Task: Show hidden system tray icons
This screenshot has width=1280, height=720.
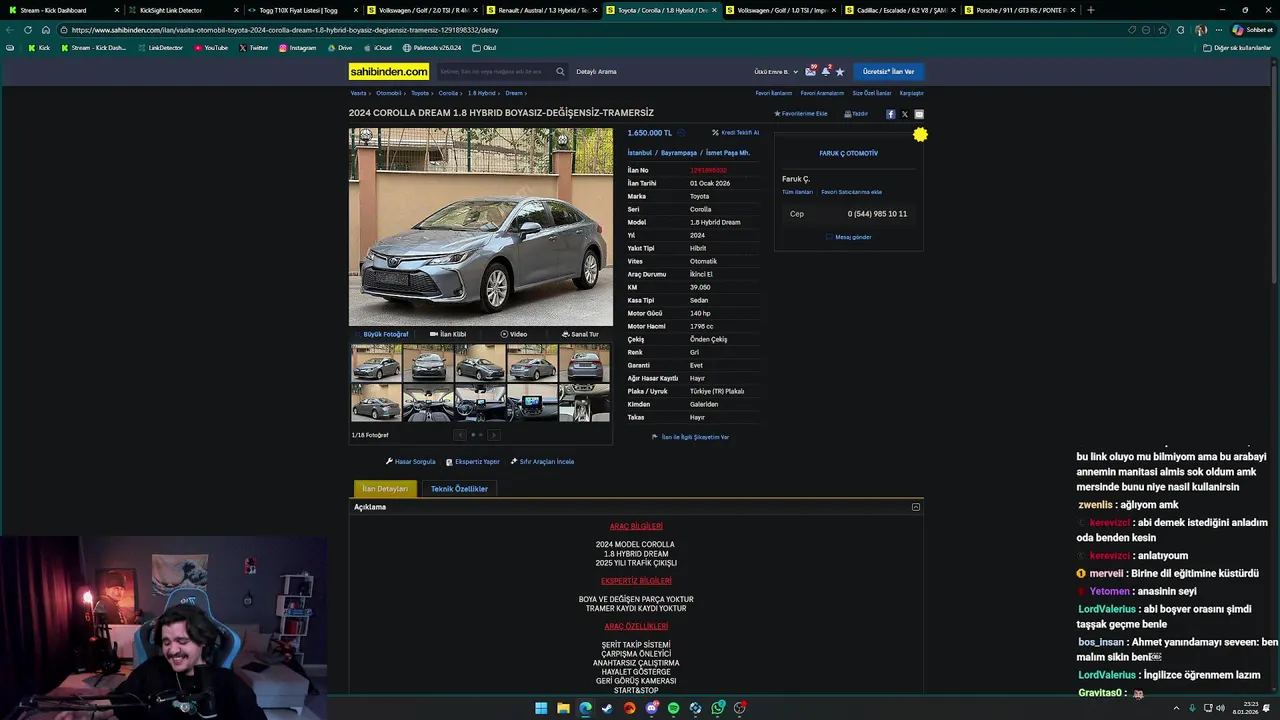Action: pos(1176,708)
